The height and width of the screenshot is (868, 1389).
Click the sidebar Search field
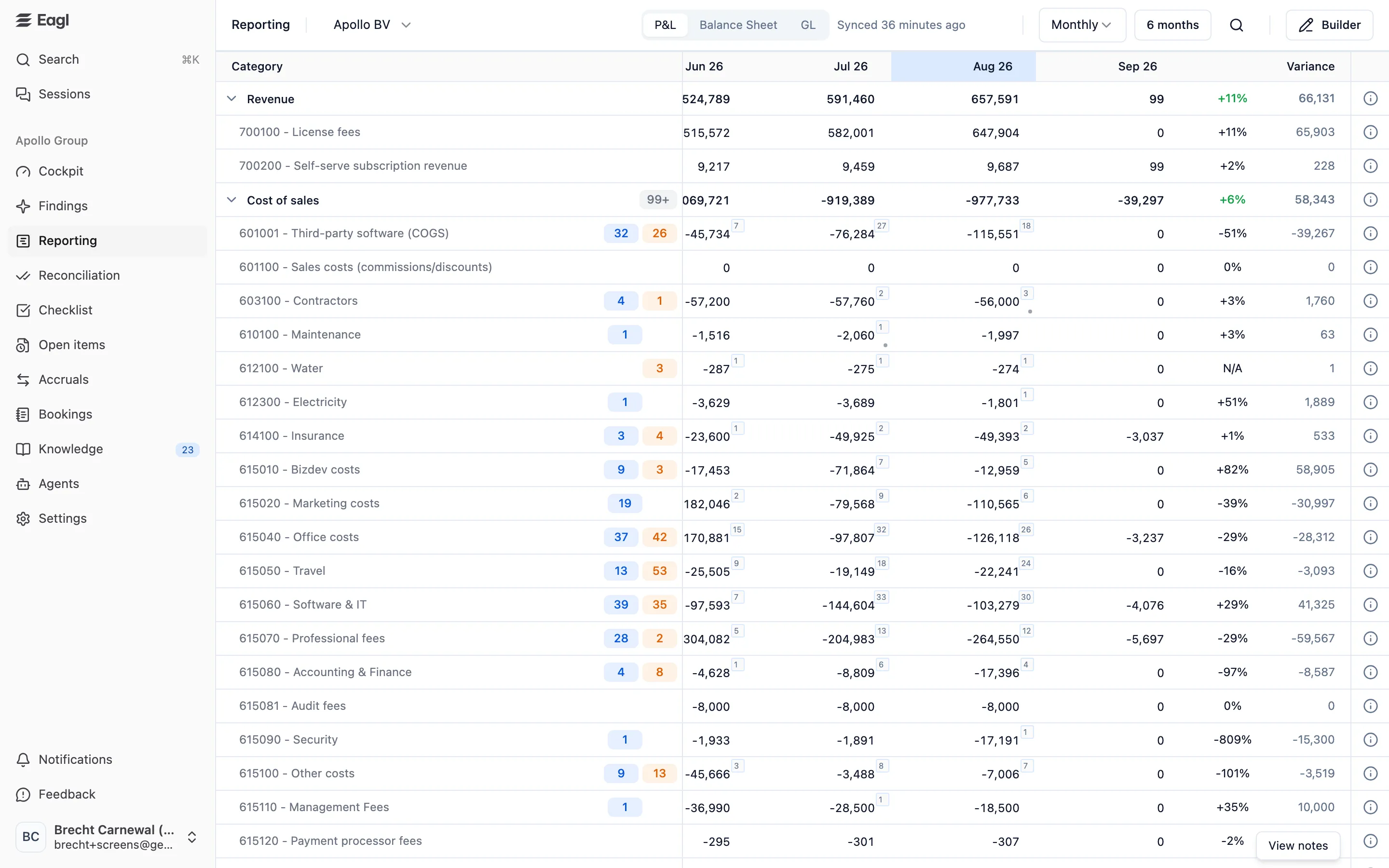(108, 60)
